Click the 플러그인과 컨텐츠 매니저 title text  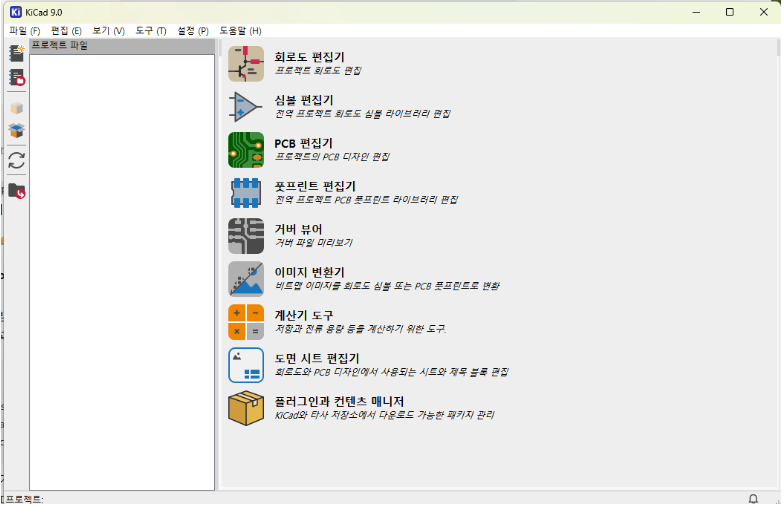(x=339, y=401)
